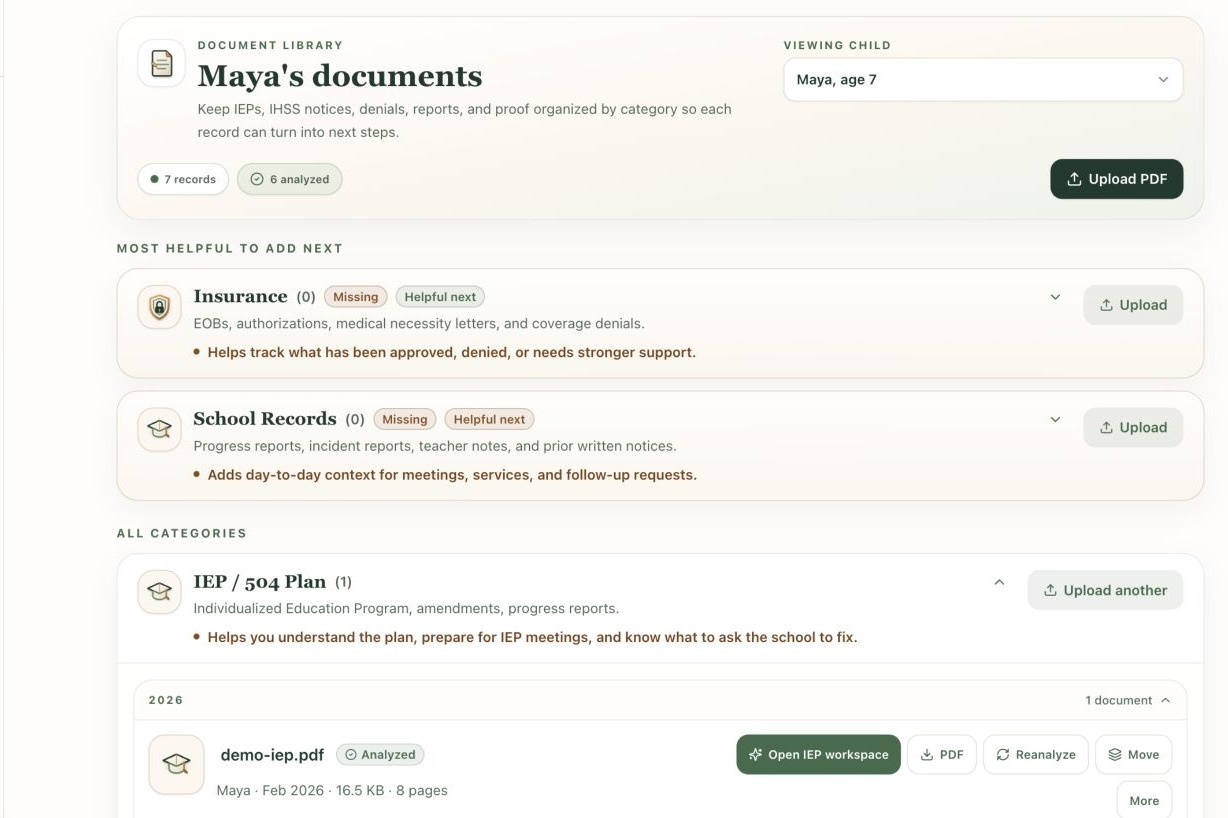
Task: Open the More options for demo-iep.pdf
Action: pos(1144,800)
